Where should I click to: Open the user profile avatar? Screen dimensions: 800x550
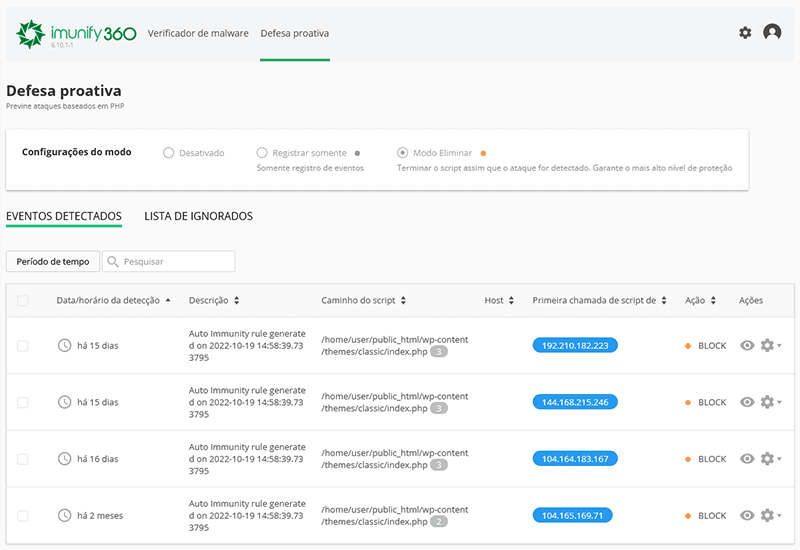pyautogui.click(x=772, y=32)
